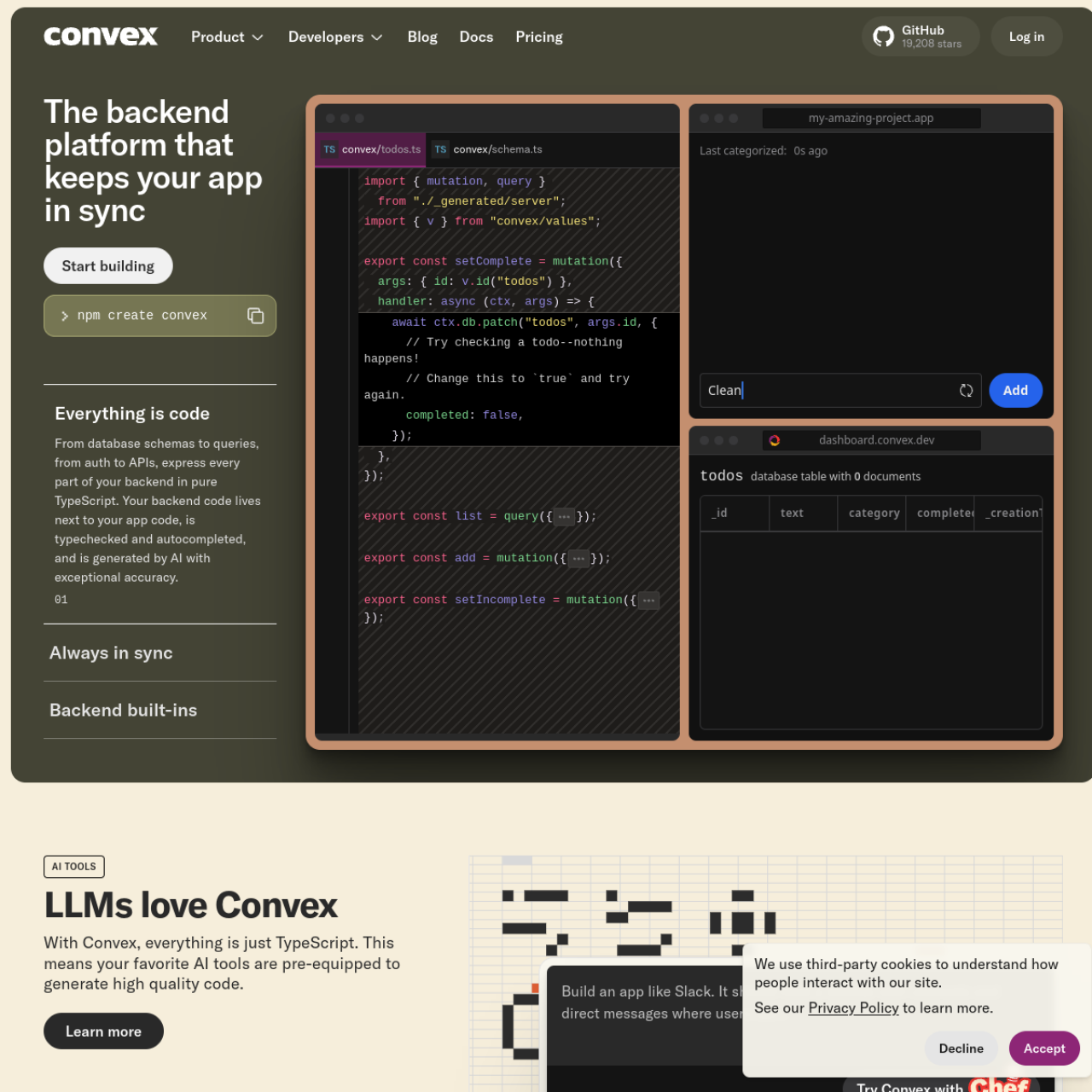
Task: Click the refresh icon in todo input
Action: click(966, 390)
